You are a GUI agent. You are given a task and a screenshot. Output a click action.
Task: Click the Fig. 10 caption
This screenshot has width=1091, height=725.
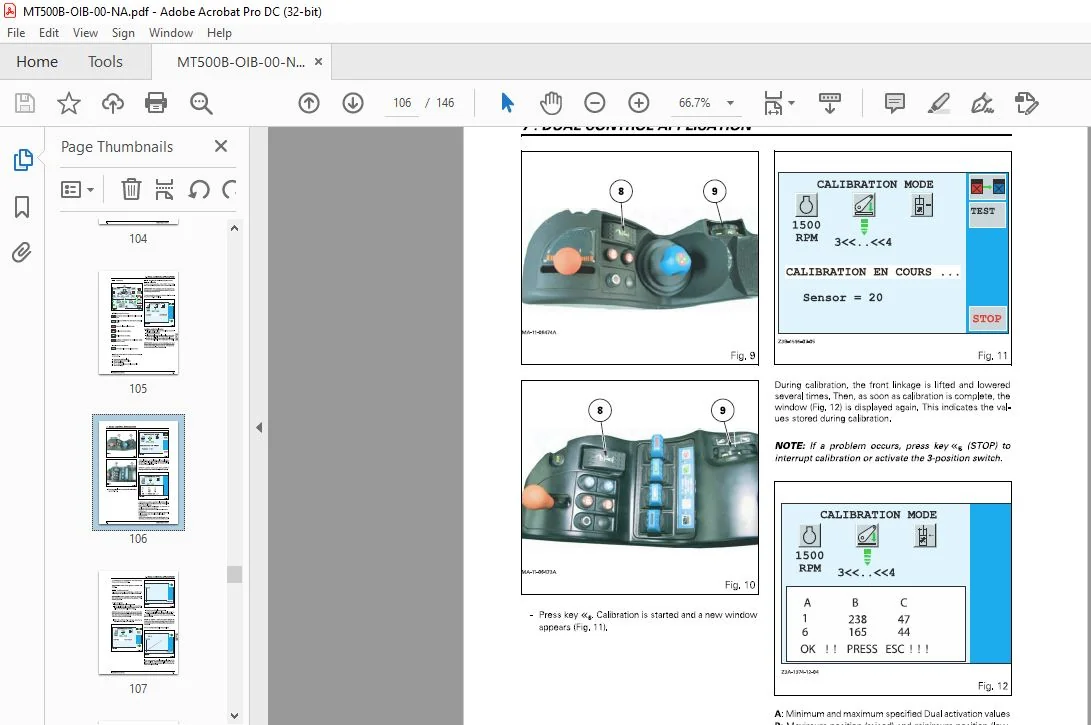pos(740,585)
